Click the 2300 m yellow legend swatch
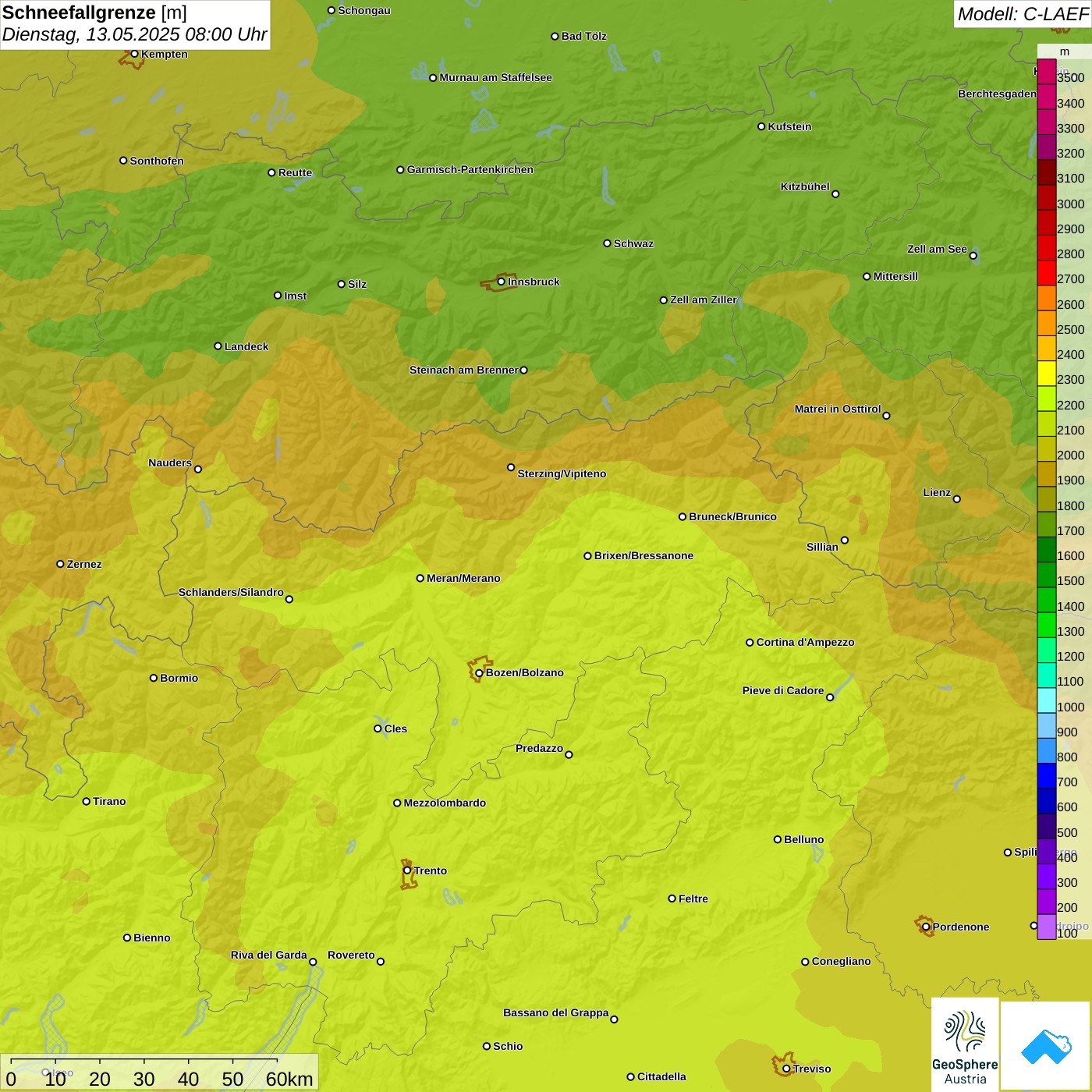Viewport: 1092px width, 1092px height. point(1046,374)
